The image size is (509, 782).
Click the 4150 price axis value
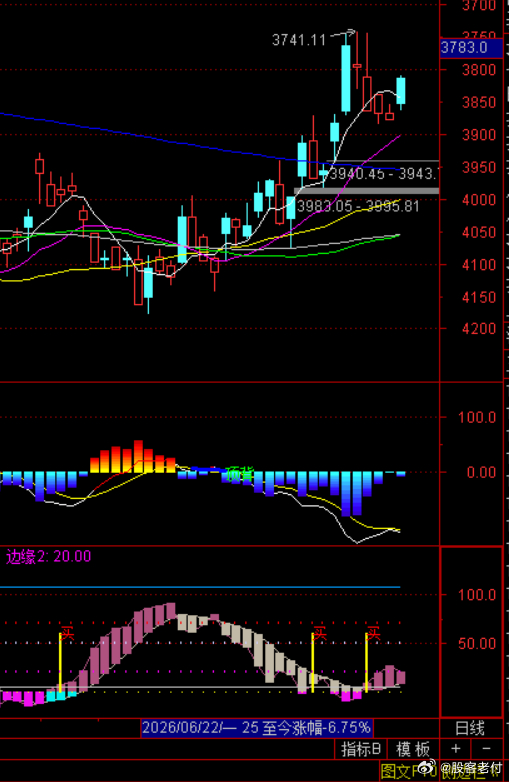click(x=479, y=297)
